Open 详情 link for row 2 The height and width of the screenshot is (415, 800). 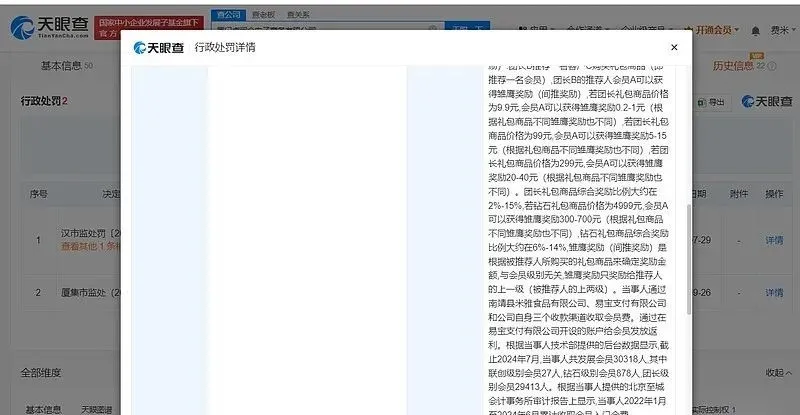(x=774, y=292)
